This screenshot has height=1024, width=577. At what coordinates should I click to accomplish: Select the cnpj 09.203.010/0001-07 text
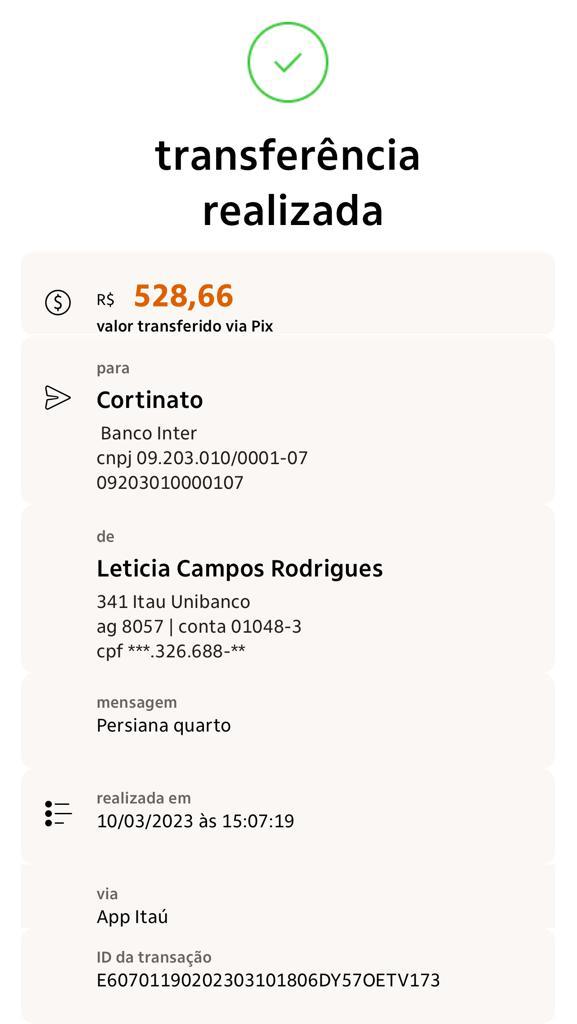(x=202, y=458)
